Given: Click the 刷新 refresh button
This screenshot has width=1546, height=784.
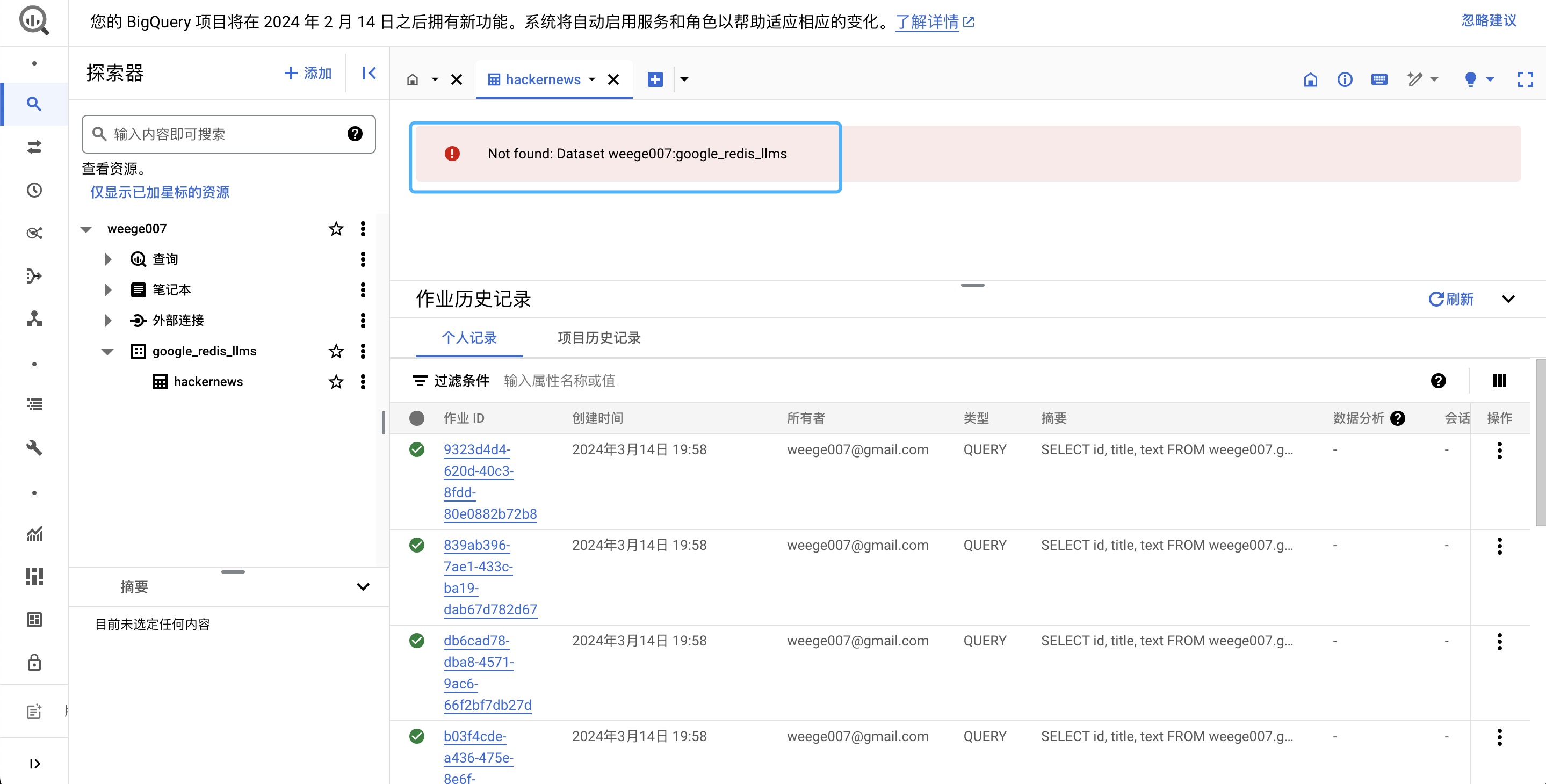Looking at the screenshot, I should [1450, 299].
